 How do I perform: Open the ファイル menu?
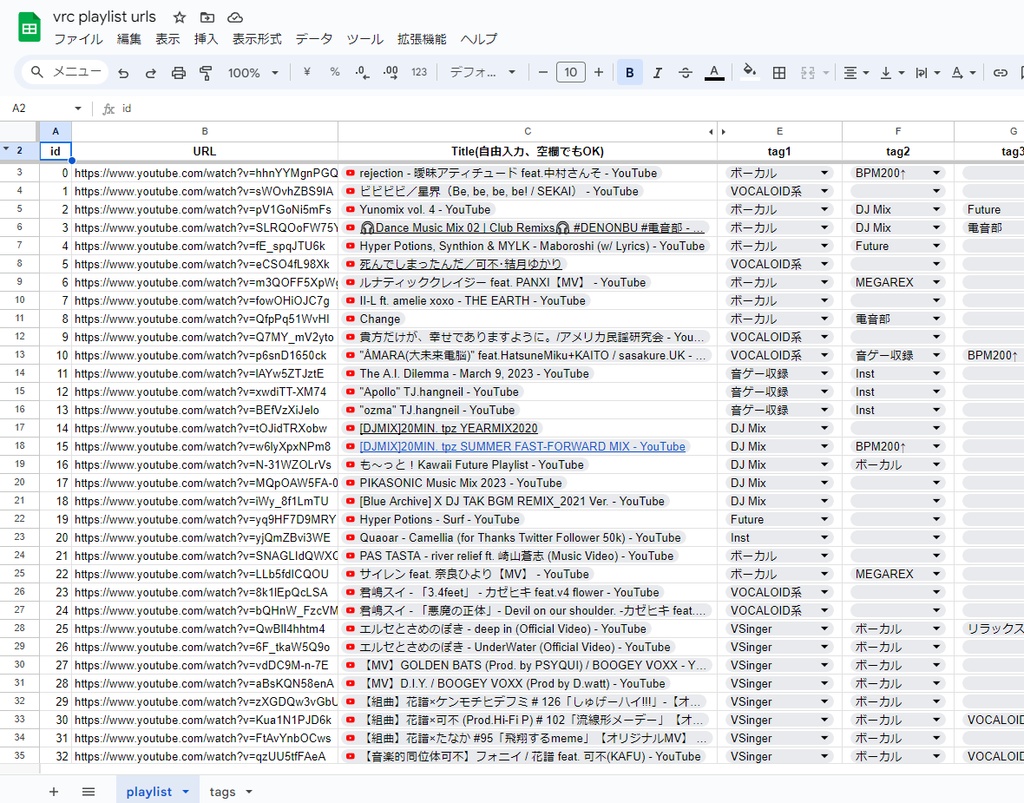click(78, 39)
